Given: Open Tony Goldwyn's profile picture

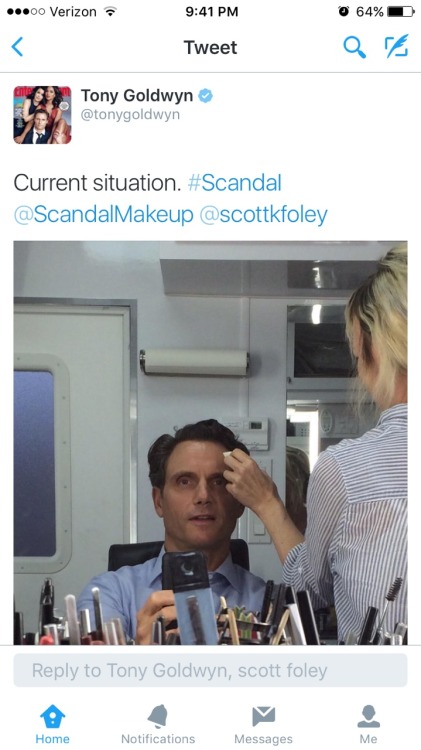Looking at the screenshot, I should pyautogui.click(x=42, y=115).
